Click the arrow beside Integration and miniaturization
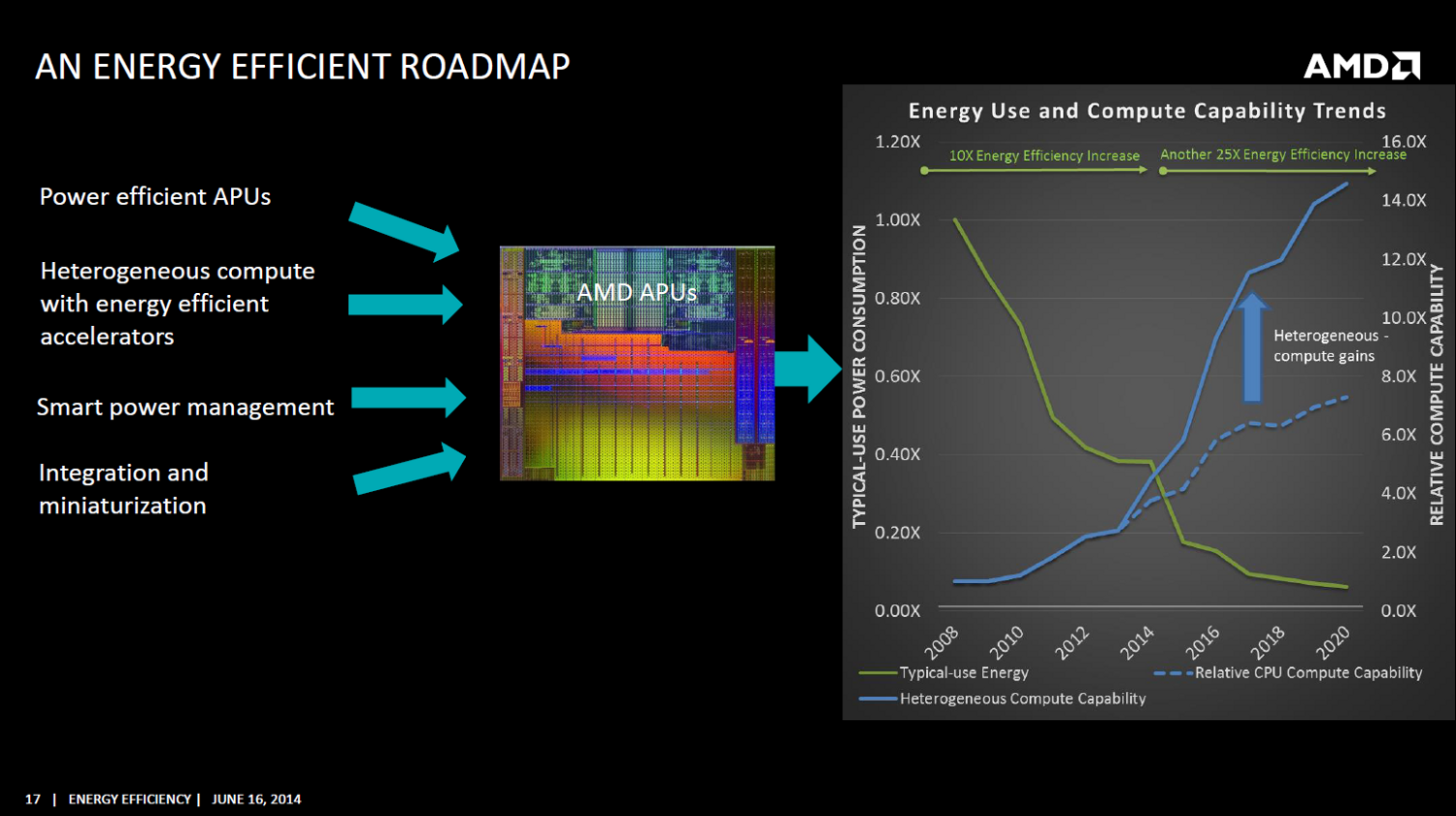The height and width of the screenshot is (816, 1456). coord(410,468)
